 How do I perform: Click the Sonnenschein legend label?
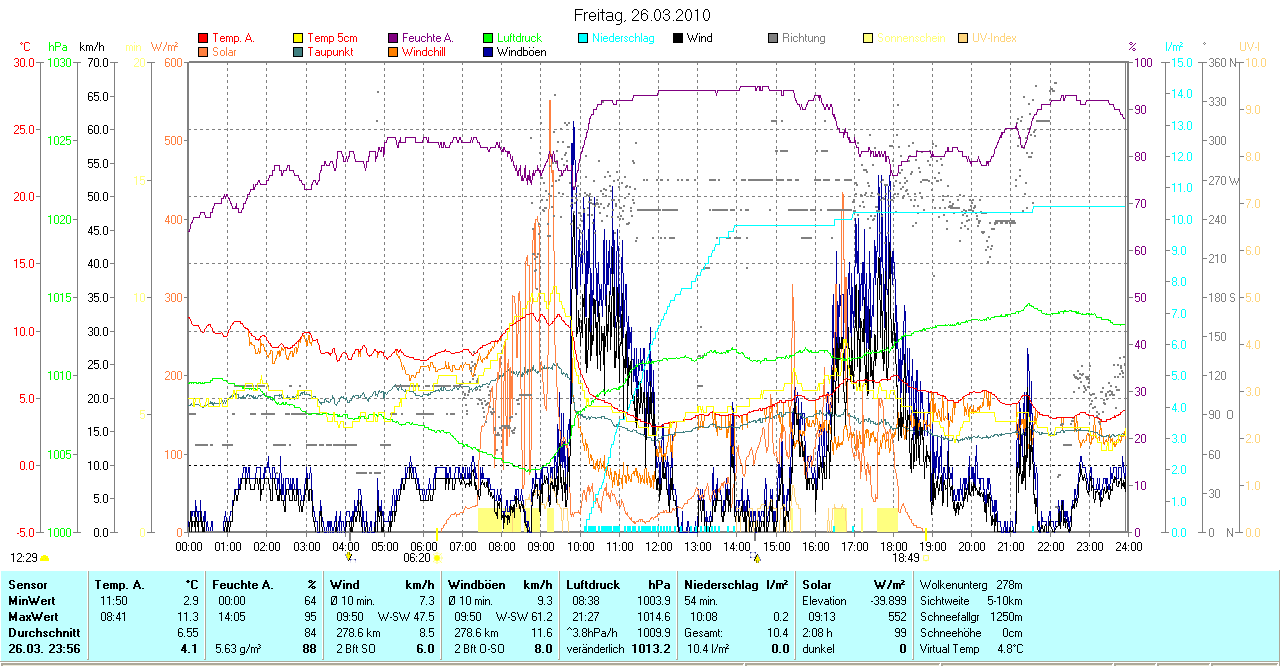pos(910,38)
